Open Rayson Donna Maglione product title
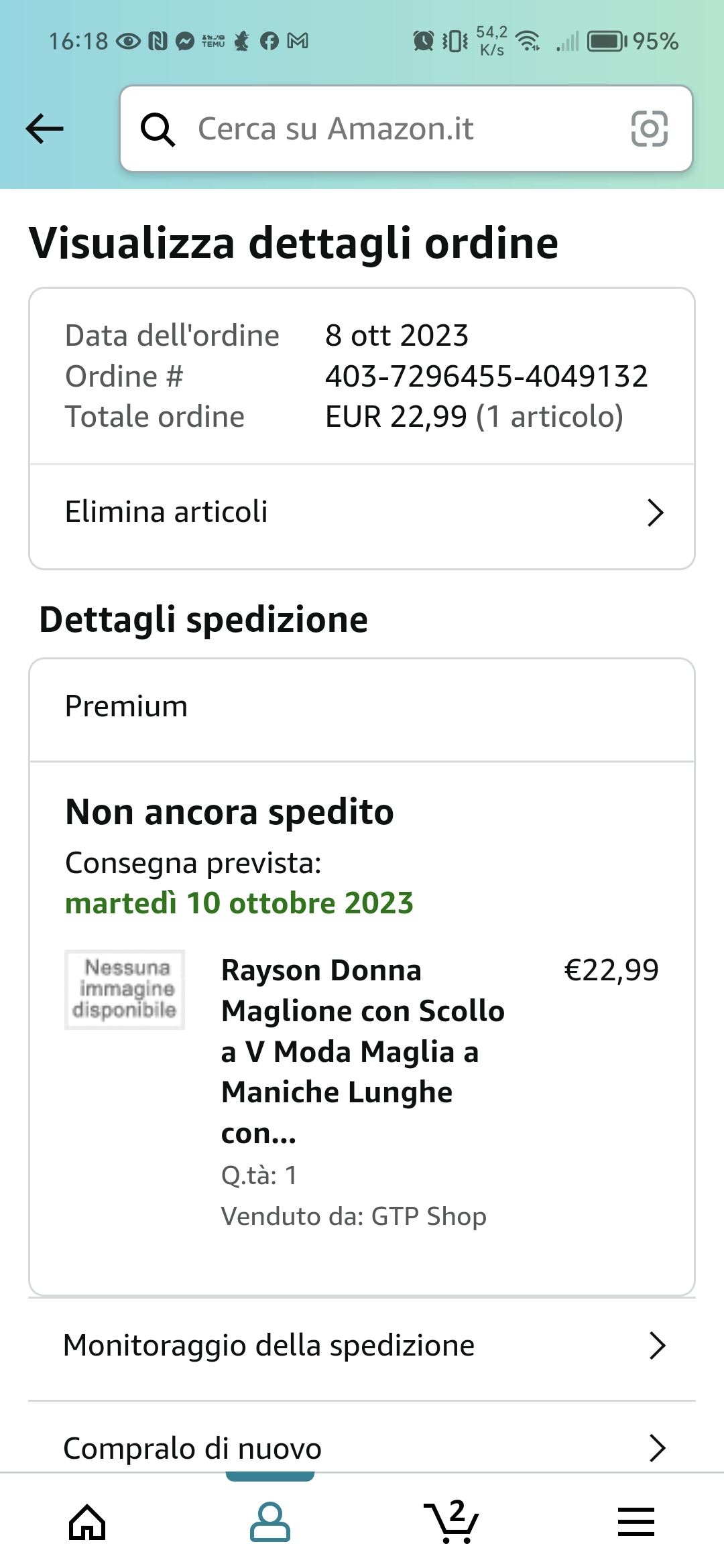Viewport: 724px width, 1568px height. pyautogui.click(x=363, y=1051)
